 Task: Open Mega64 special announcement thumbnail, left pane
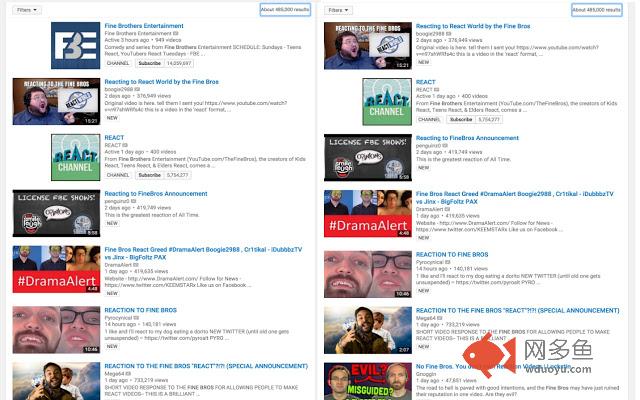(x=56, y=381)
